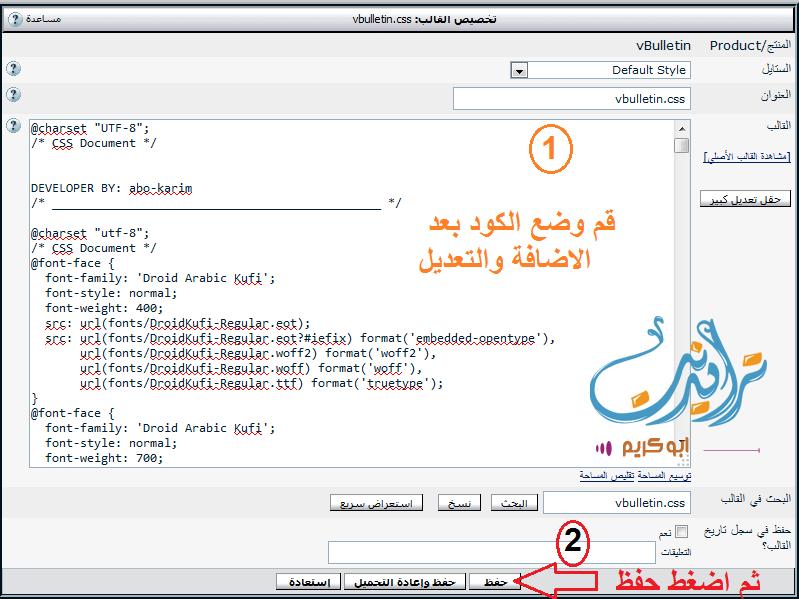Click the help icon for the Style row

point(13,68)
